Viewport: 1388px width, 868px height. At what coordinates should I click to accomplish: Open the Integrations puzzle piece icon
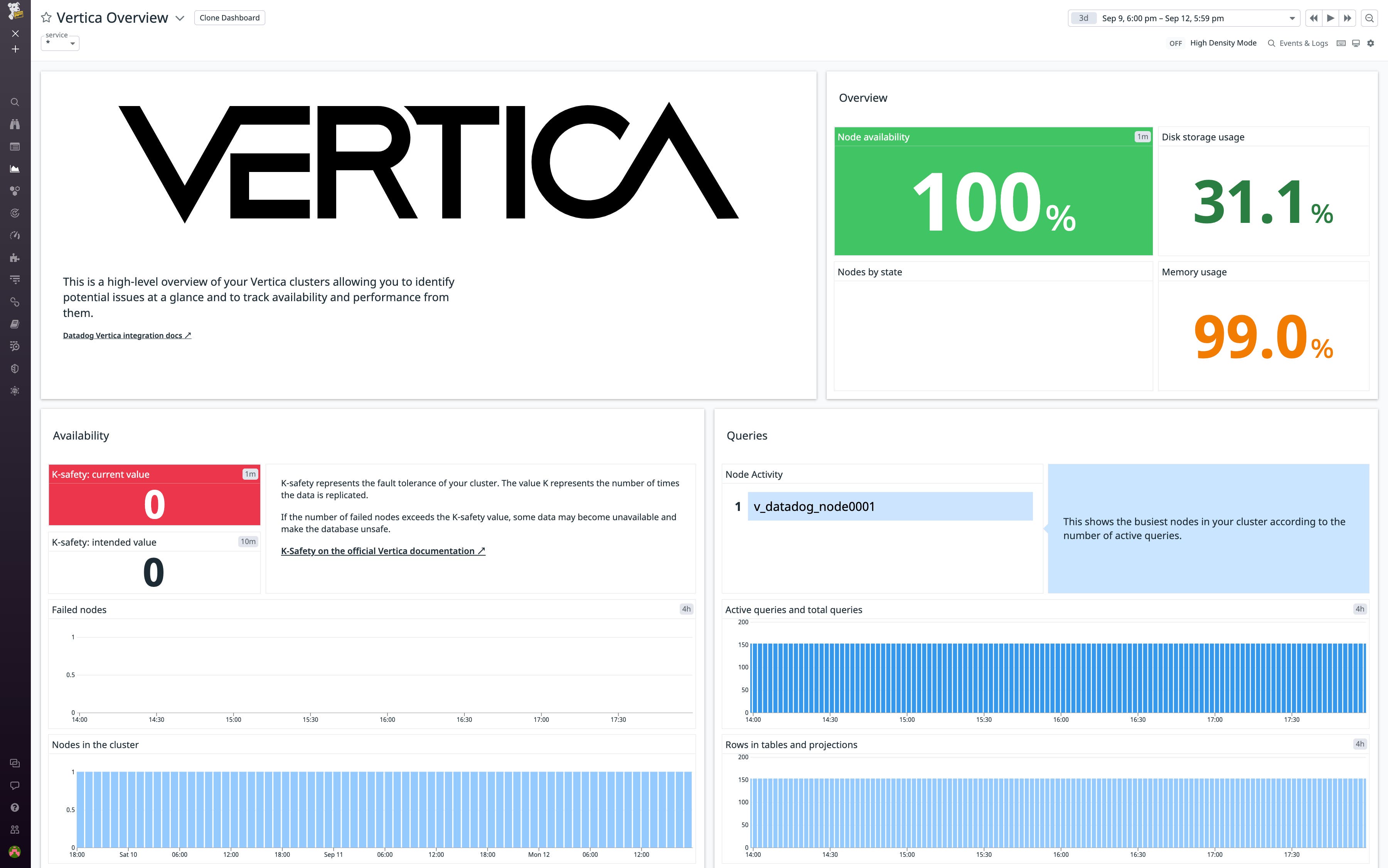pyautogui.click(x=15, y=258)
